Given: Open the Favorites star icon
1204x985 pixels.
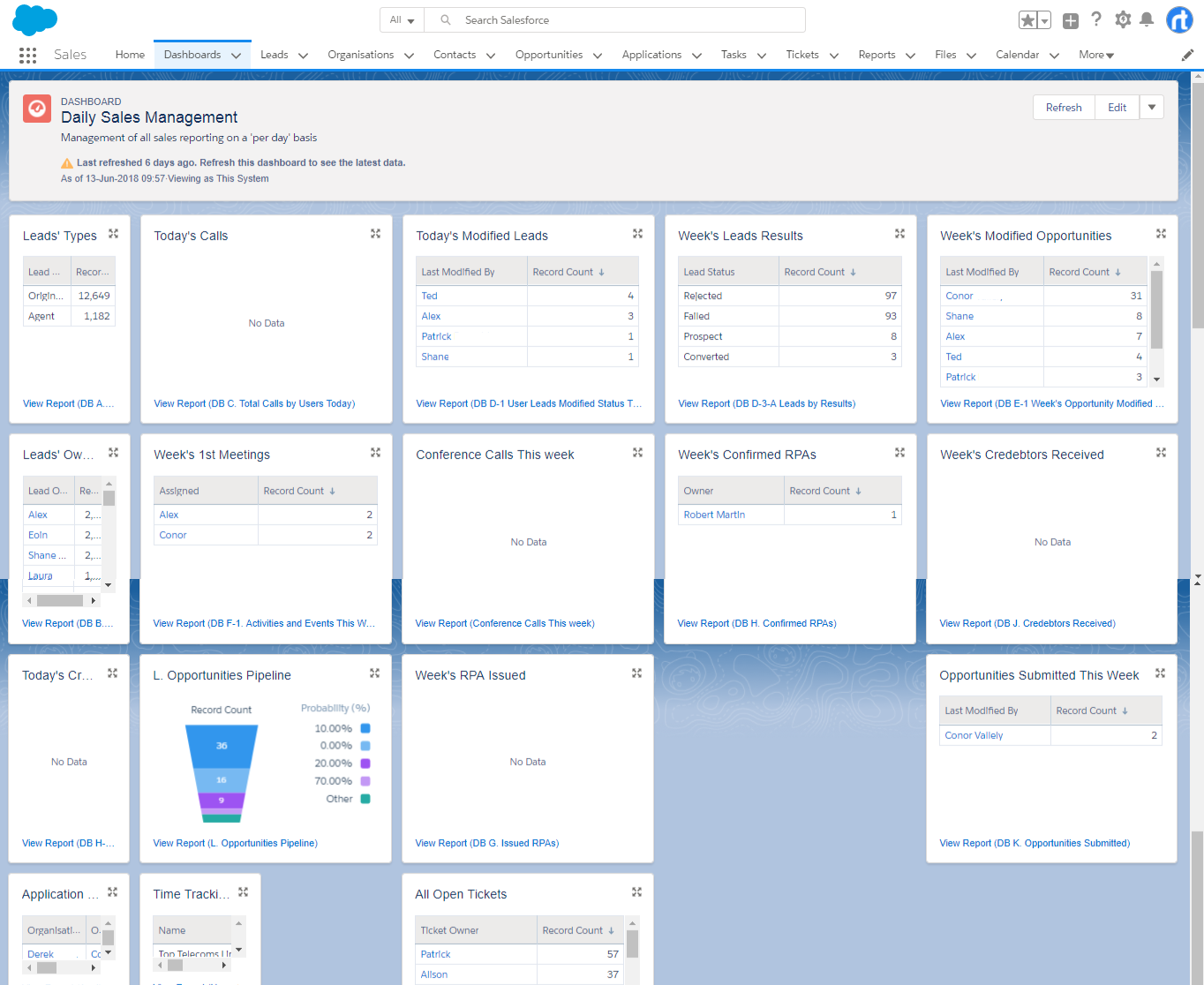Looking at the screenshot, I should point(1028,20).
